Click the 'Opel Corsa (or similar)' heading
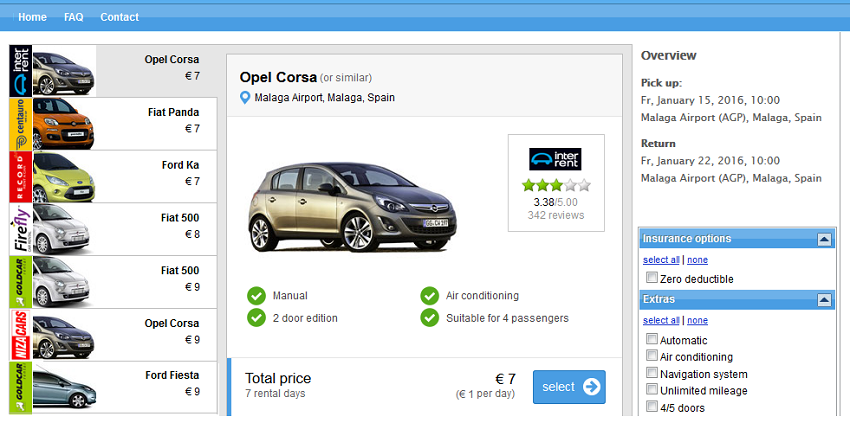Image resolution: width=850 pixels, height=425 pixels. 306,78
